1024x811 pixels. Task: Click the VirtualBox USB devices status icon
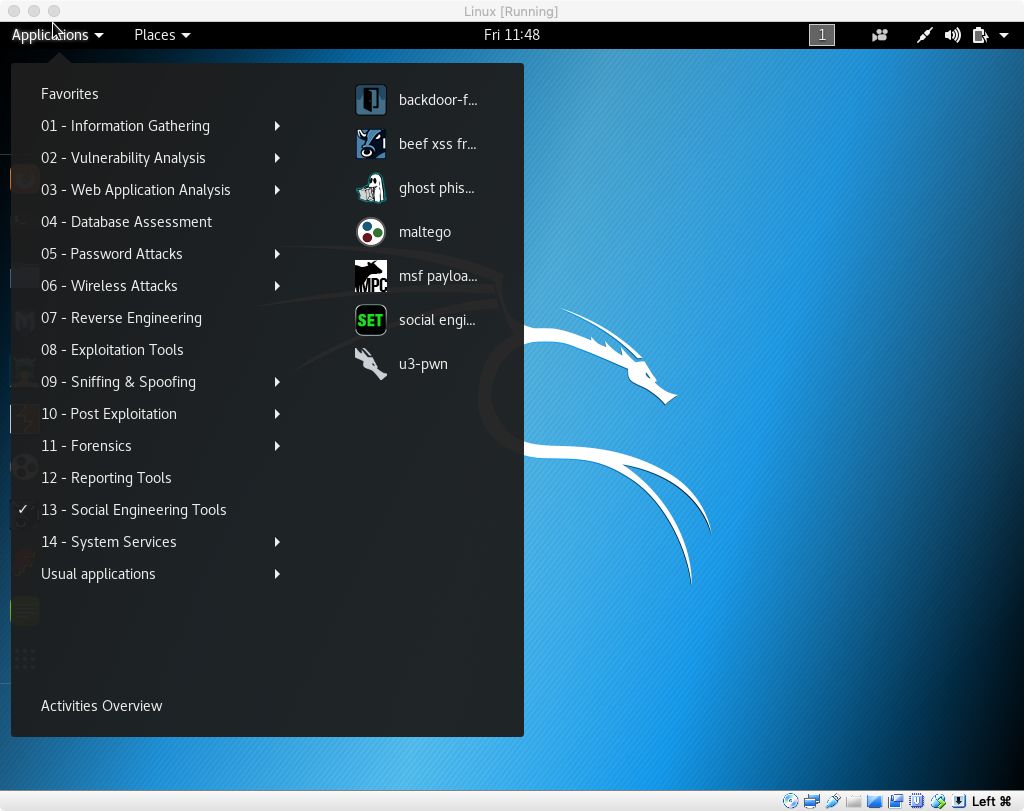pyautogui.click(x=833, y=801)
